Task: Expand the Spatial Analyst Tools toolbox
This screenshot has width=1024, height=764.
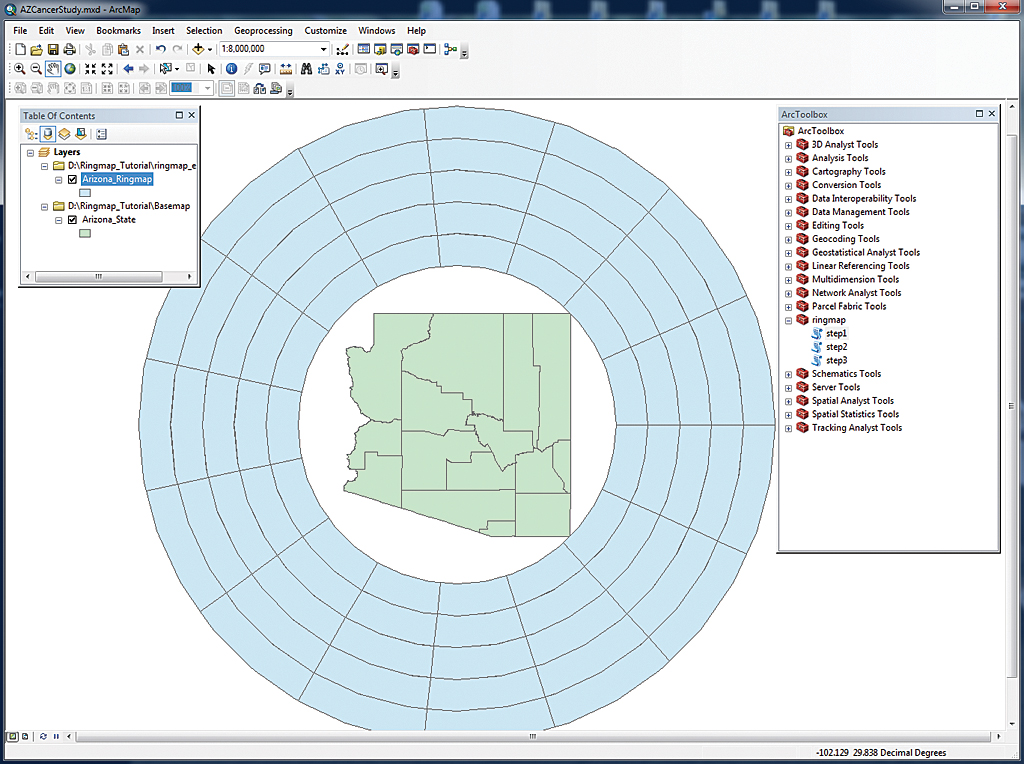Action: click(788, 401)
